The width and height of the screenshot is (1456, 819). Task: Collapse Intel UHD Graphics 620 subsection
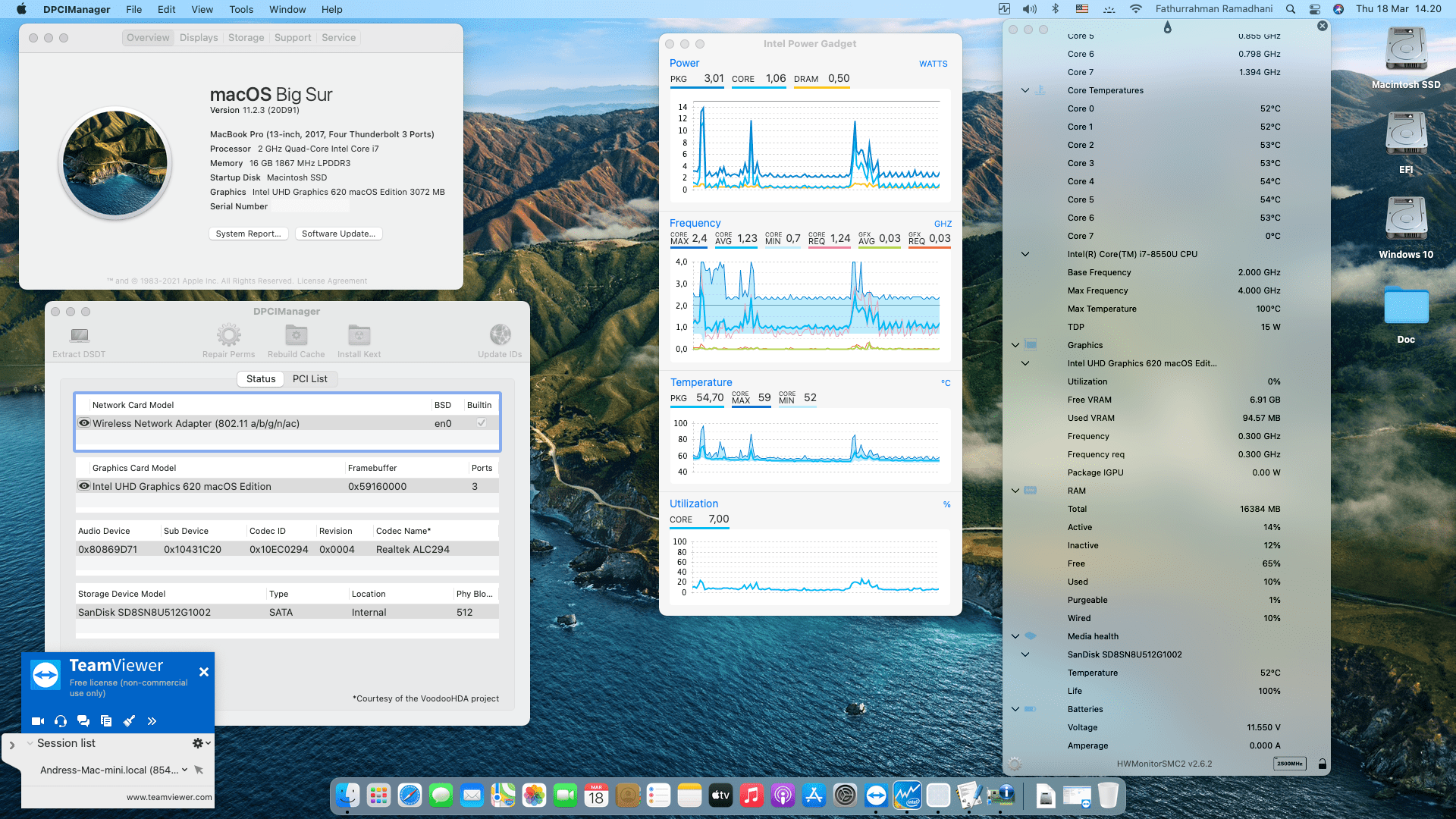coord(1025,363)
